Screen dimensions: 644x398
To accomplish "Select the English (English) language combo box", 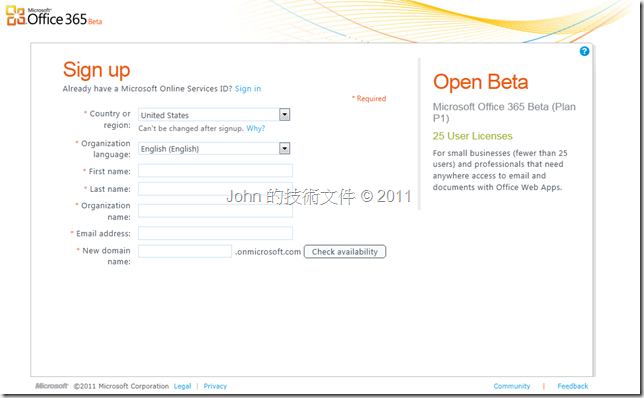I will (214, 148).
